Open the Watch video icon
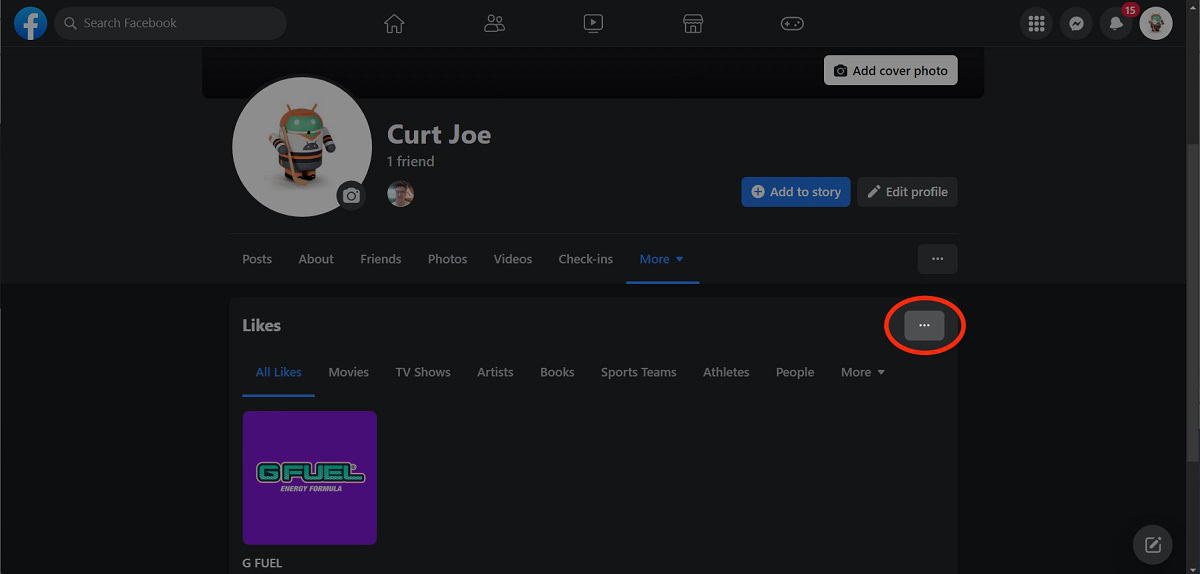 593,23
